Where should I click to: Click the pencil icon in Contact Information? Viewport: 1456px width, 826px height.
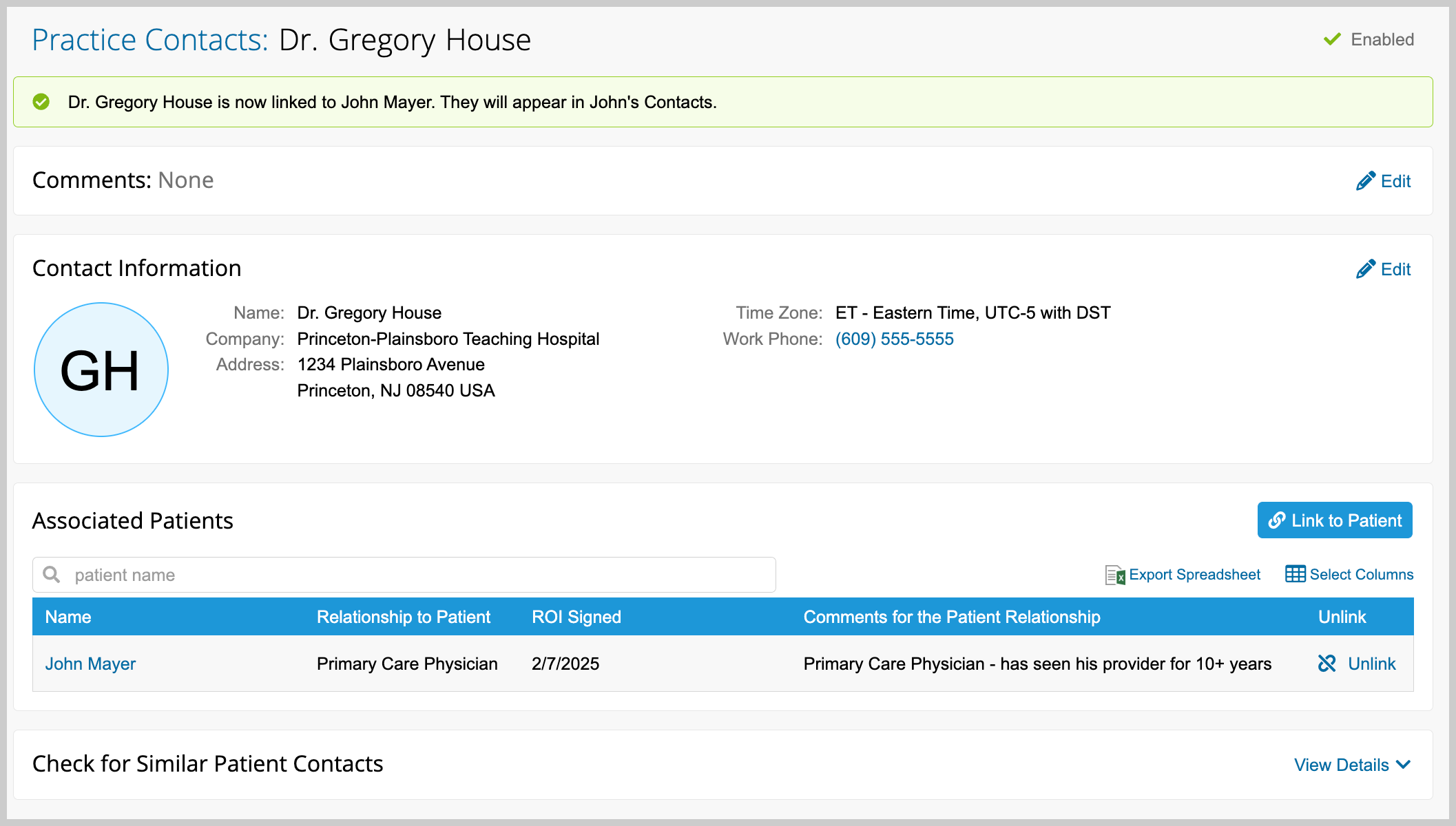click(x=1366, y=269)
